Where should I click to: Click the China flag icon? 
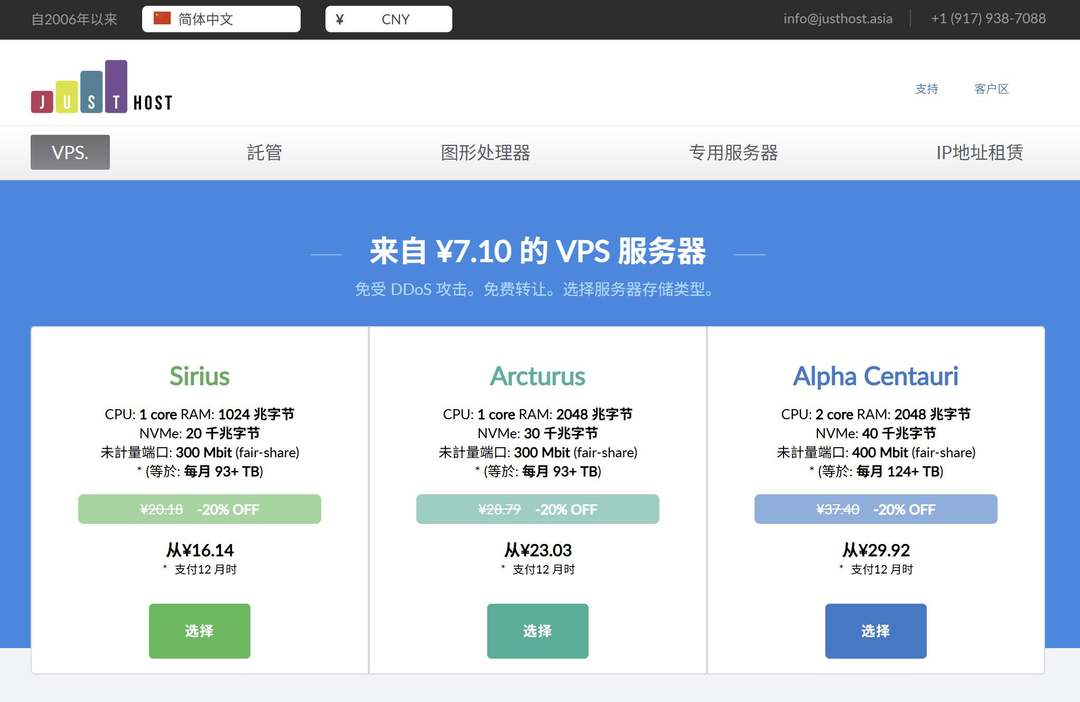(x=162, y=19)
